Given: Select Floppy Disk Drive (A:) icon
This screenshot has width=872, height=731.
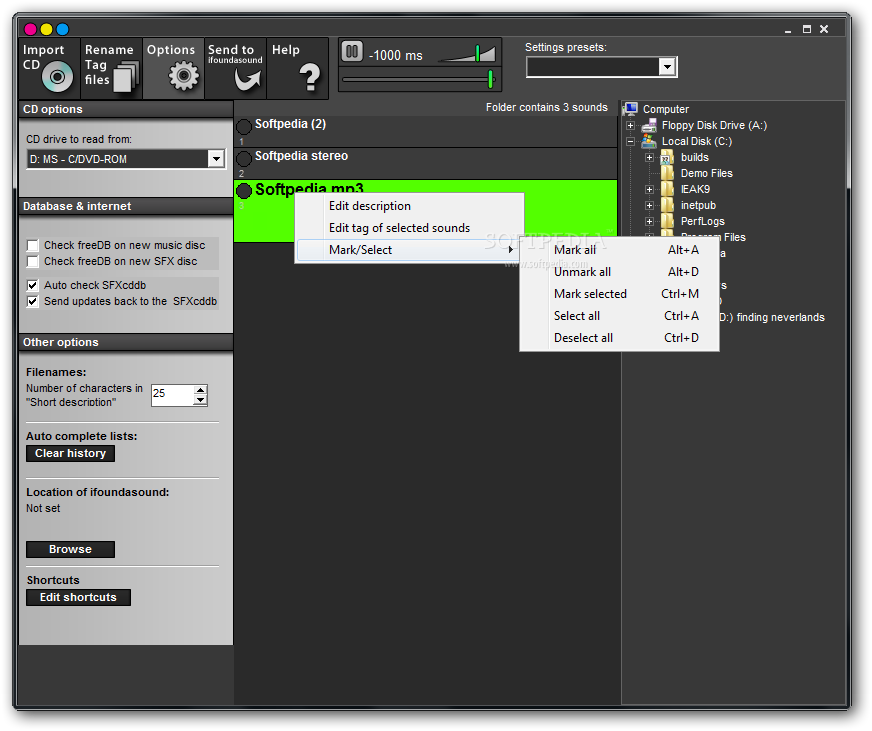Looking at the screenshot, I should click(649, 125).
